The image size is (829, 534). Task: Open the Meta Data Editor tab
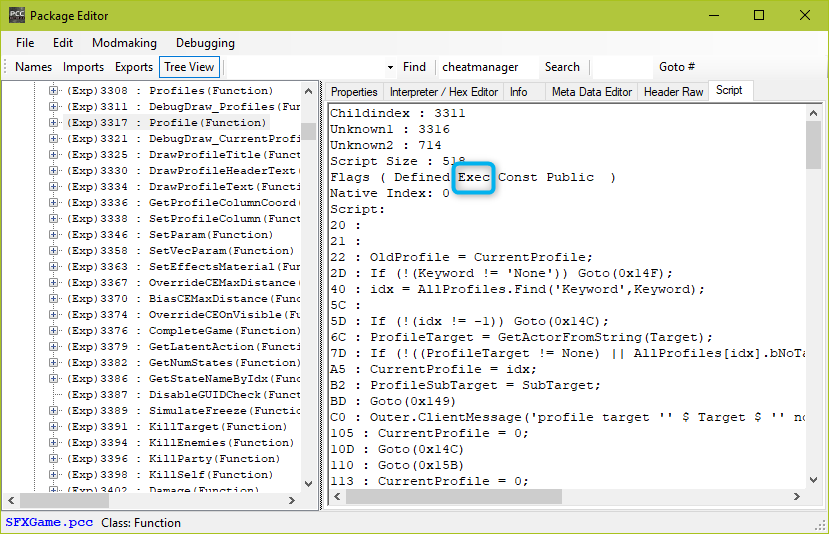point(592,91)
